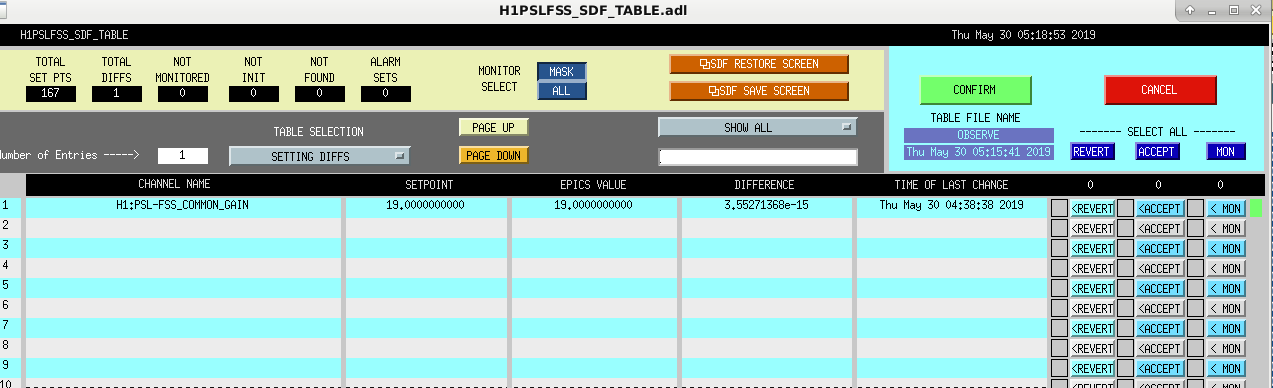Toggle monitor checkbox in row 6
This screenshot has width=1273, height=388.
pyautogui.click(x=1195, y=308)
